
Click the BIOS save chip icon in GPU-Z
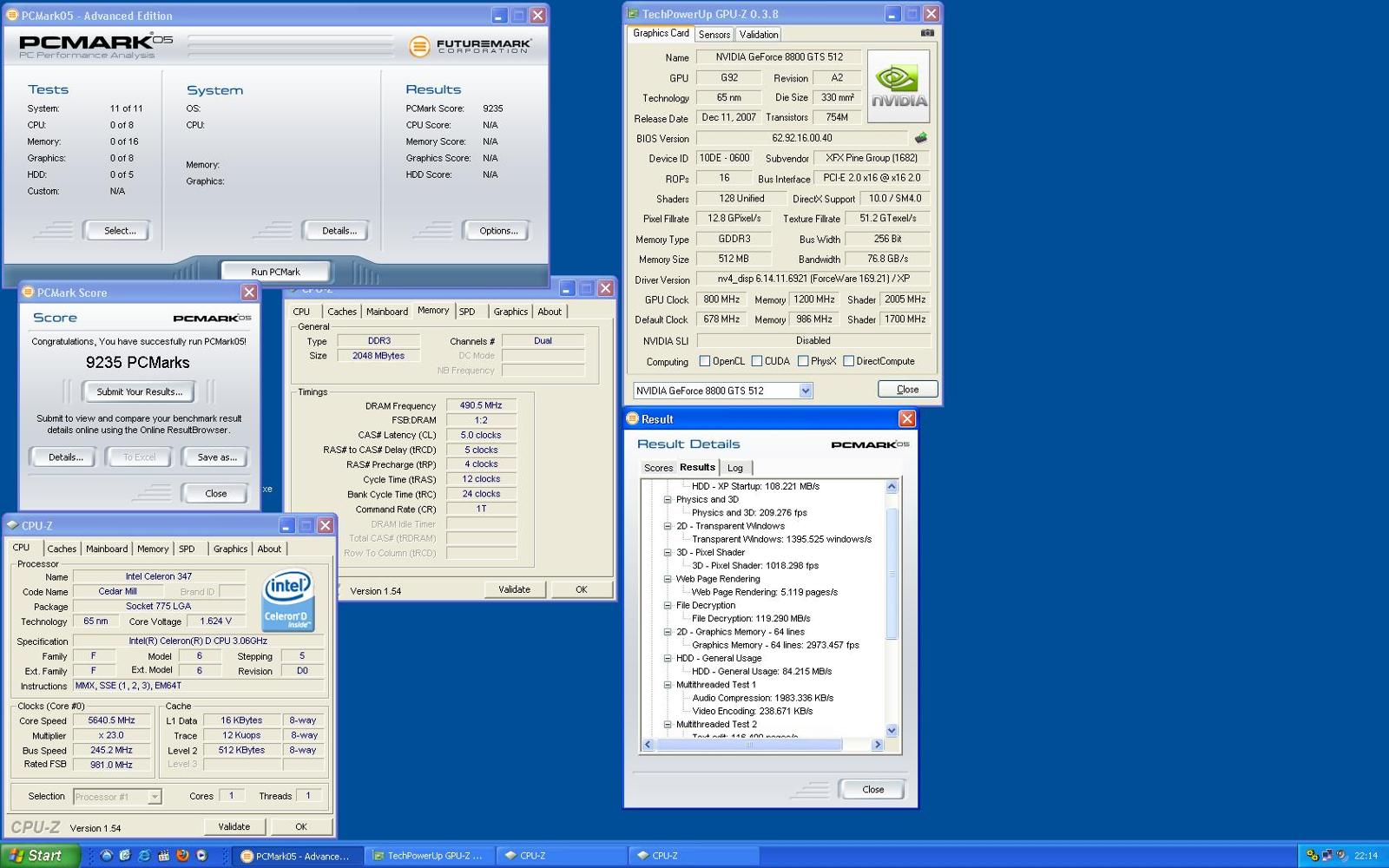tap(920, 138)
